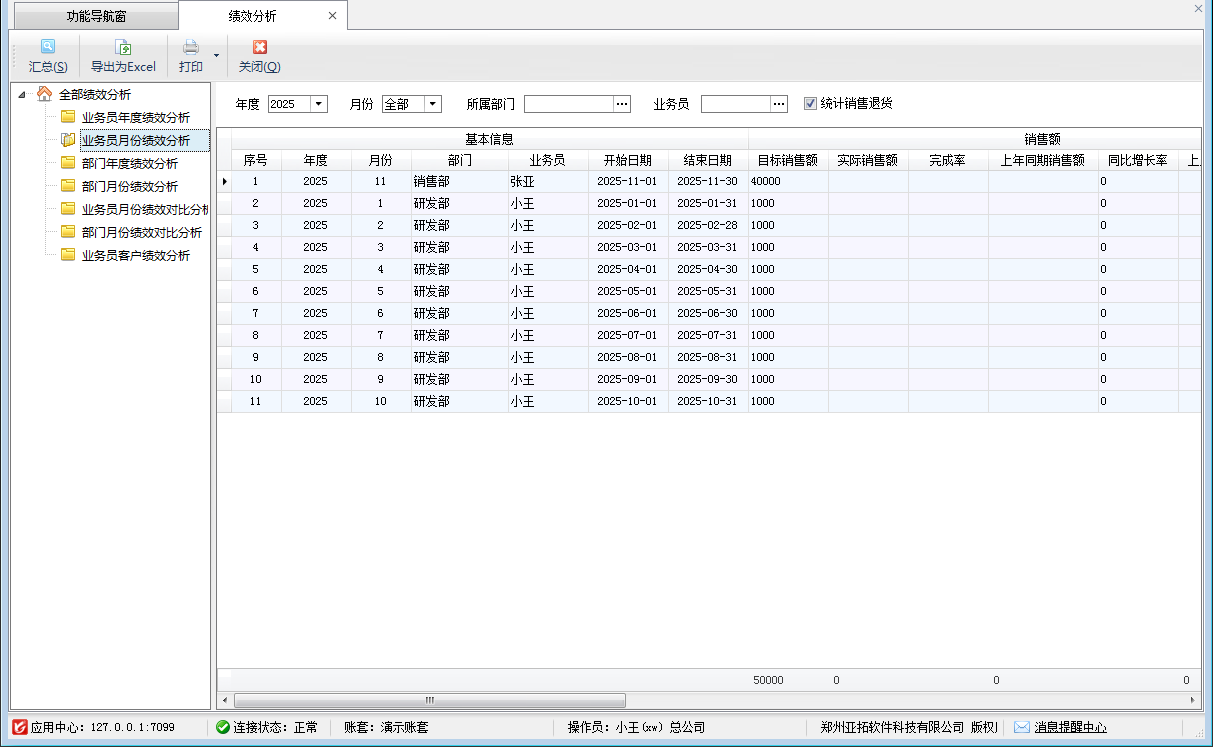This screenshot has width=1213, height=747.
Task: Click the 所属部门 ellipsis browse button
Action: pyautogui.click(x=622, y=104)
